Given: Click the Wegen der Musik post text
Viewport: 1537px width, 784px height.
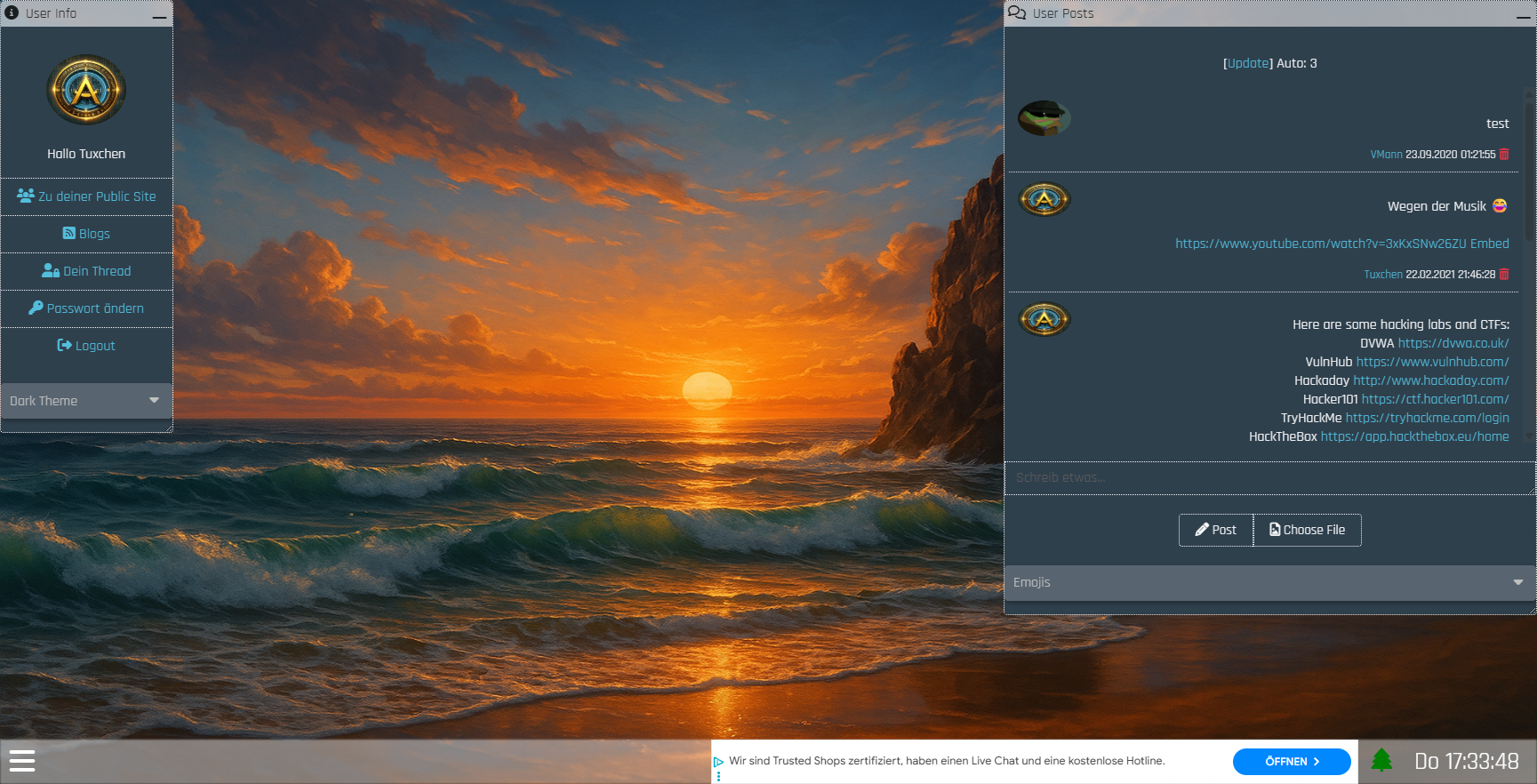Looking at the screenshot, I should (x=1437, y=206).
